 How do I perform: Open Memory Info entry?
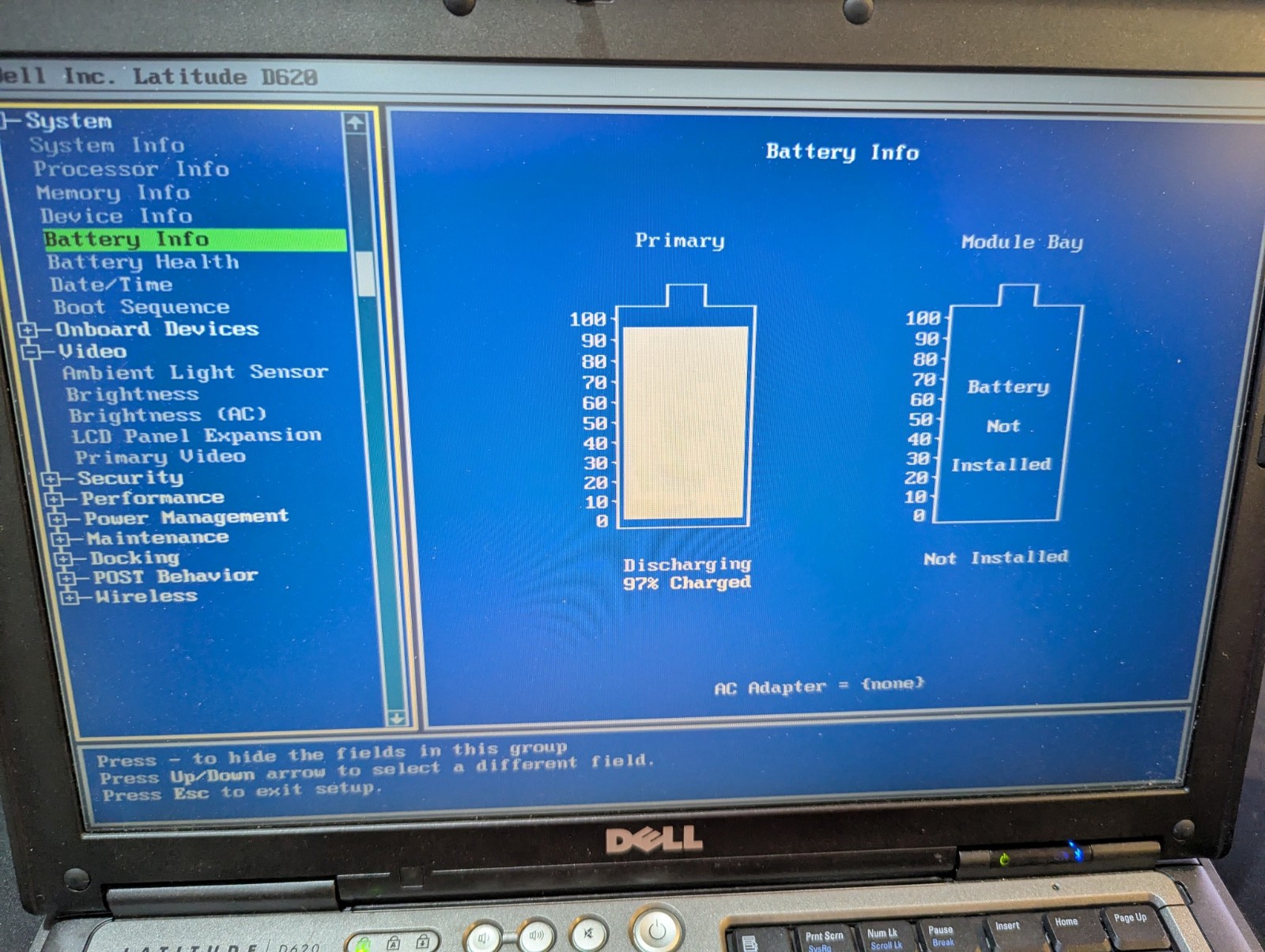[113, 193]
